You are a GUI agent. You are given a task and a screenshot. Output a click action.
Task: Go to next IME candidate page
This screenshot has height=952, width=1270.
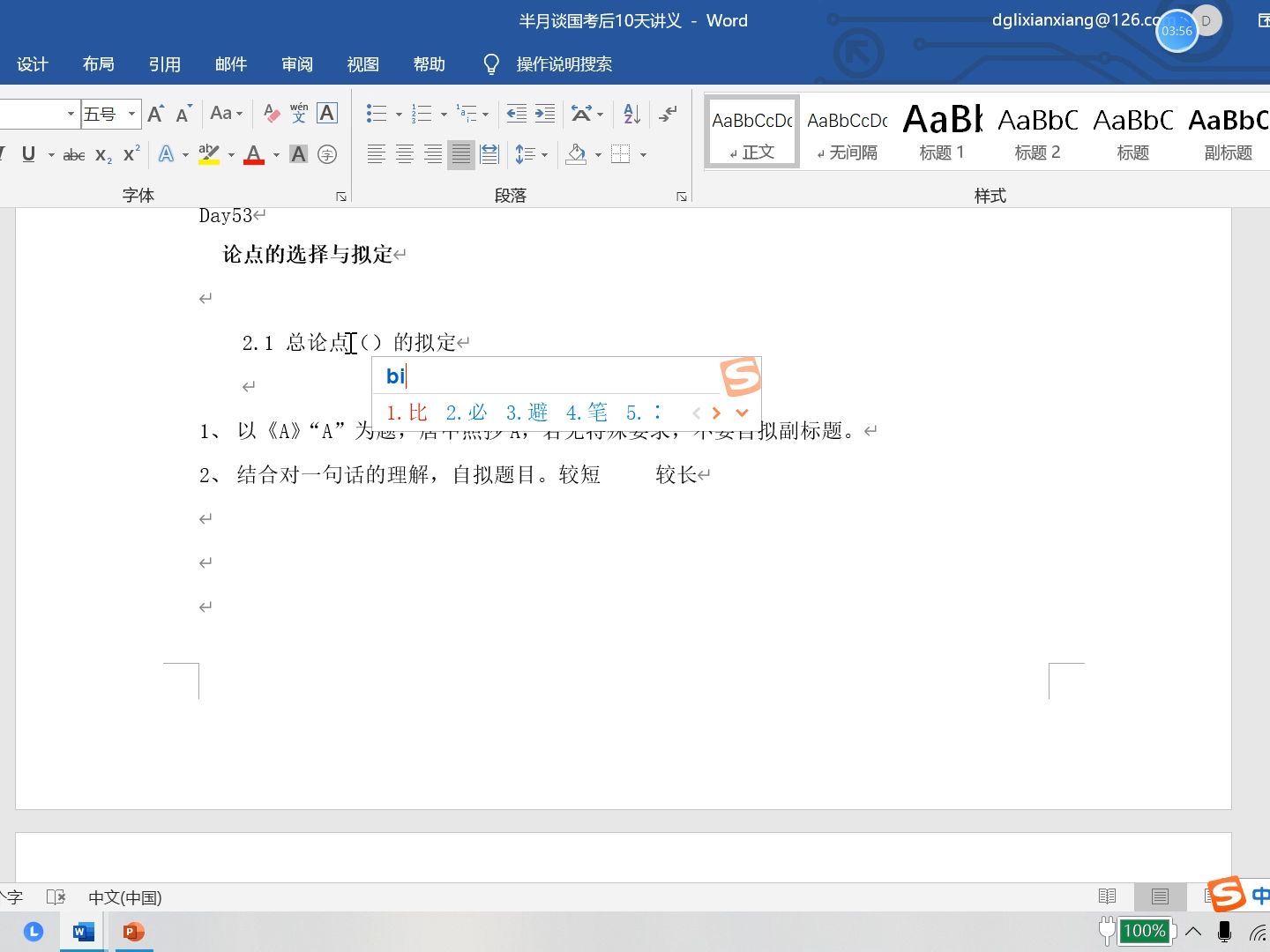coord(716,413)
